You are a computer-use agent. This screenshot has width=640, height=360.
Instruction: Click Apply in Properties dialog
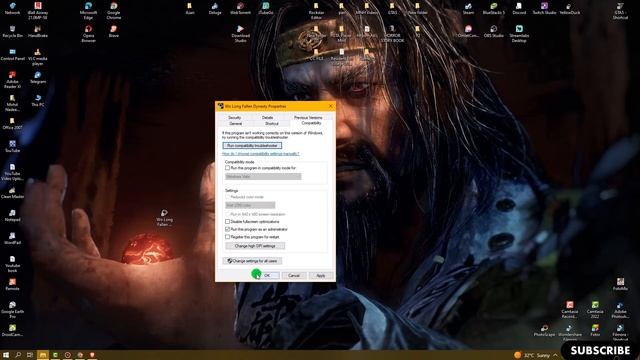(x=321, y=276)
